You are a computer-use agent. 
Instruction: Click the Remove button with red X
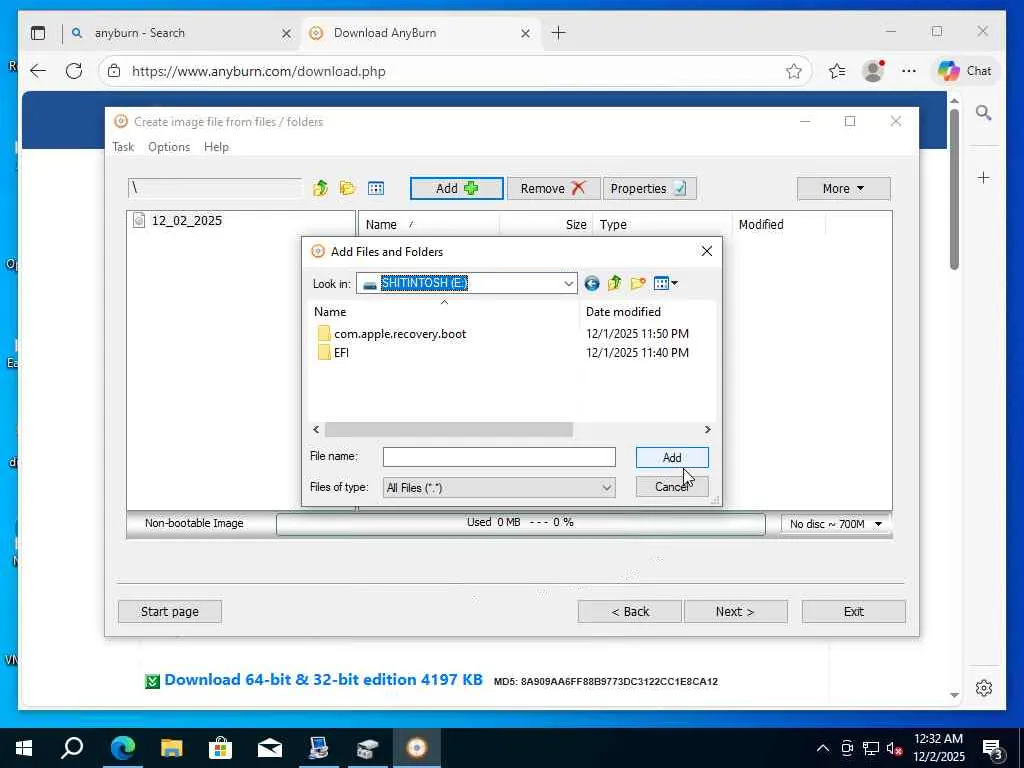pyautogui.click(x=553, y=189)
